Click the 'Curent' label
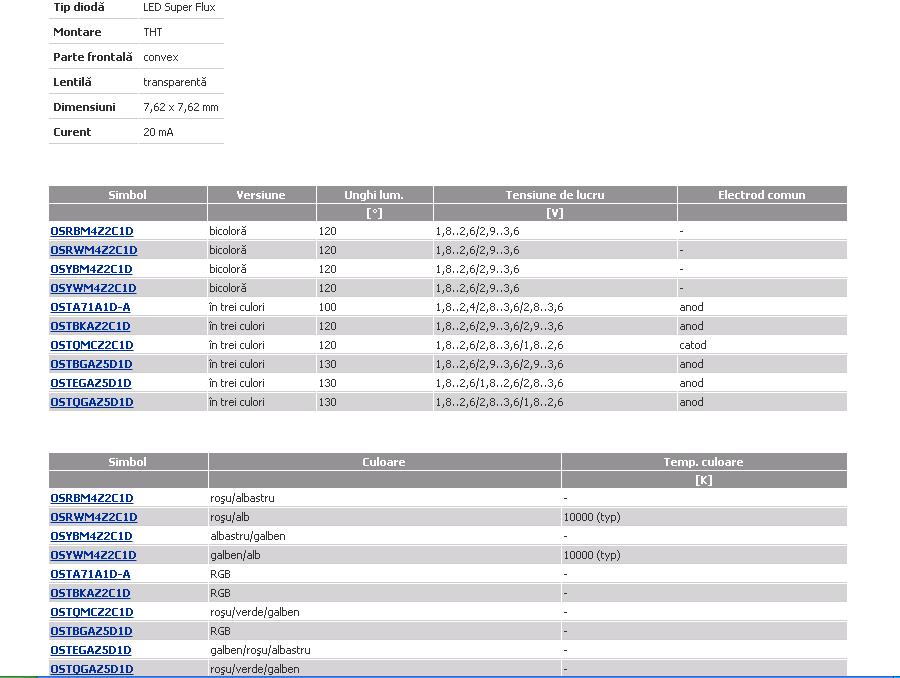Viewport: 900px width, 678px height. coord(72,132)
